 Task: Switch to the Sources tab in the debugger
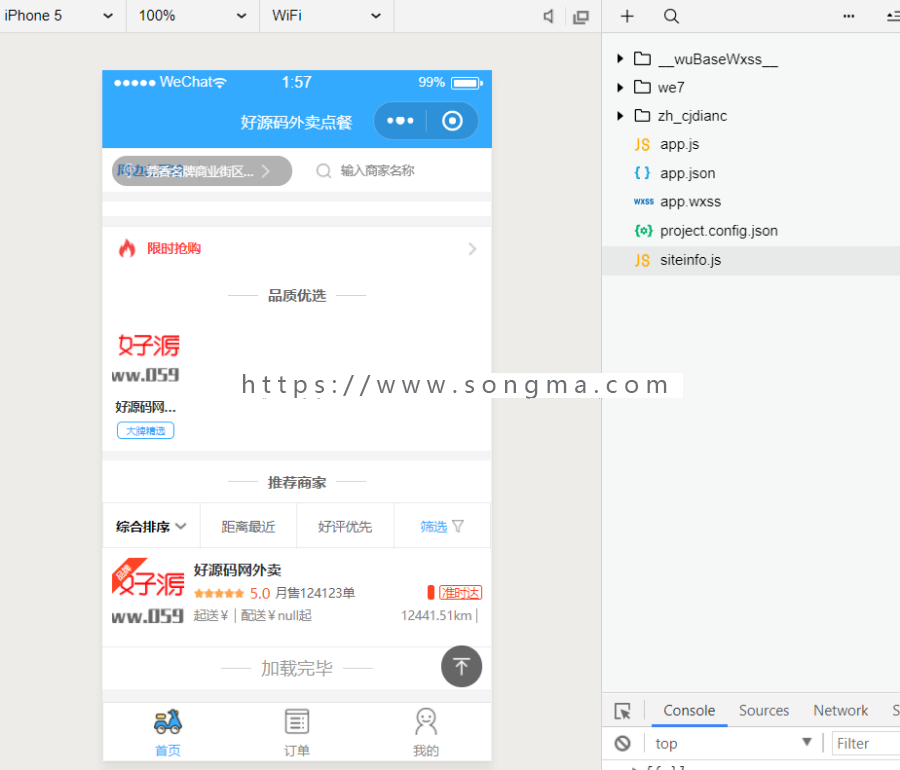(x=763, y=710)
